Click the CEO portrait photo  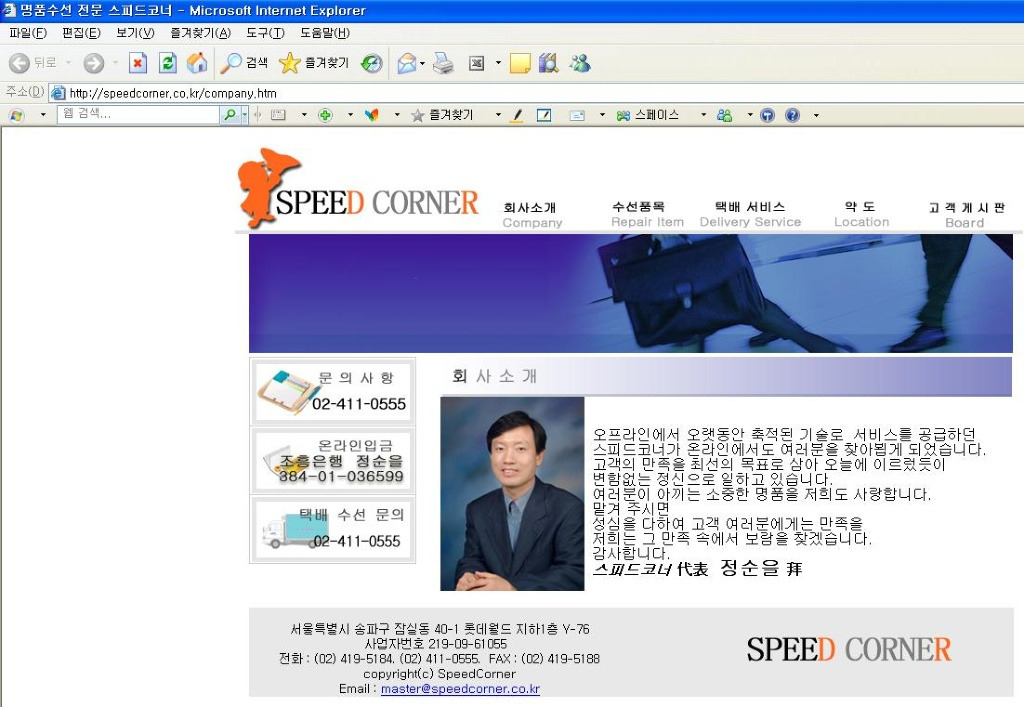(x=512, y=494)
